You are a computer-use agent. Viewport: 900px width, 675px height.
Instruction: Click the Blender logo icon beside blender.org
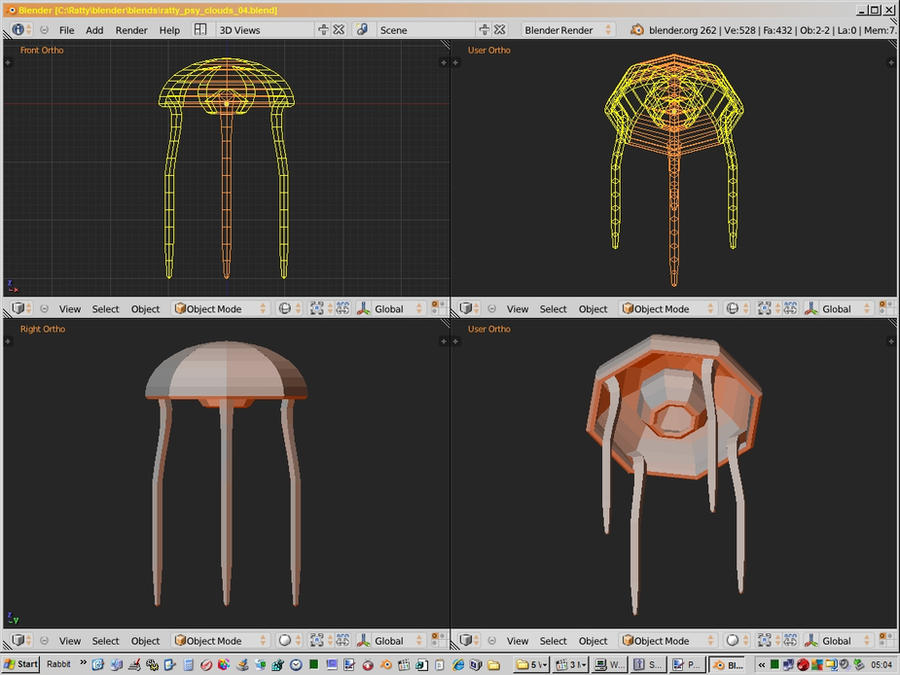pos(637,30)
